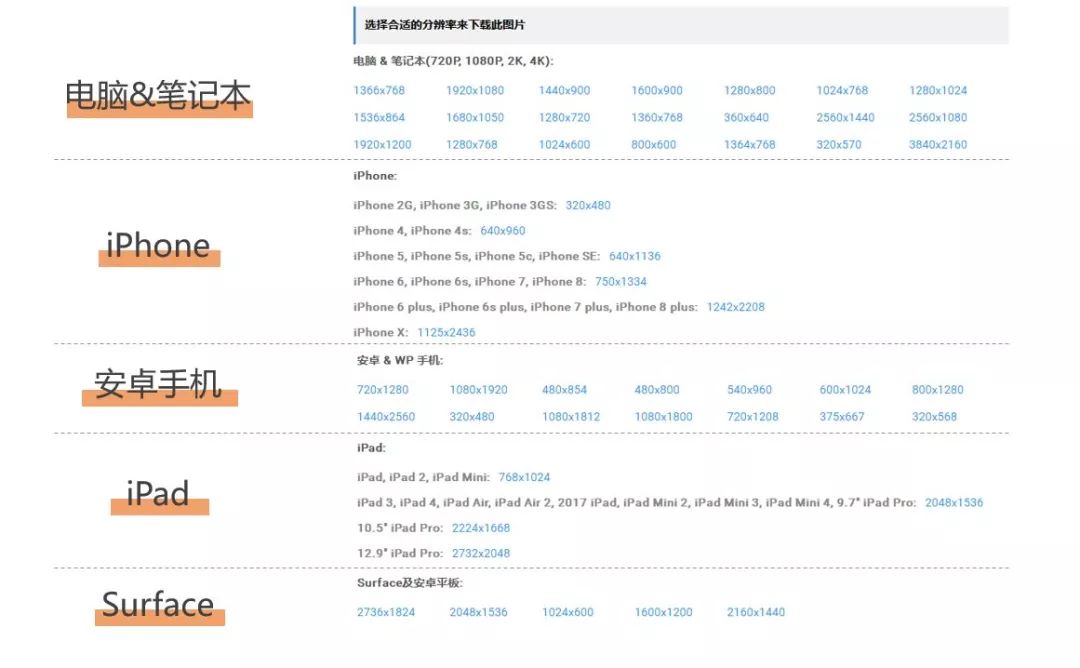Open the 540x960 resolution link
The width and height of the screenshot is (1080, 668).
point(749,390)
